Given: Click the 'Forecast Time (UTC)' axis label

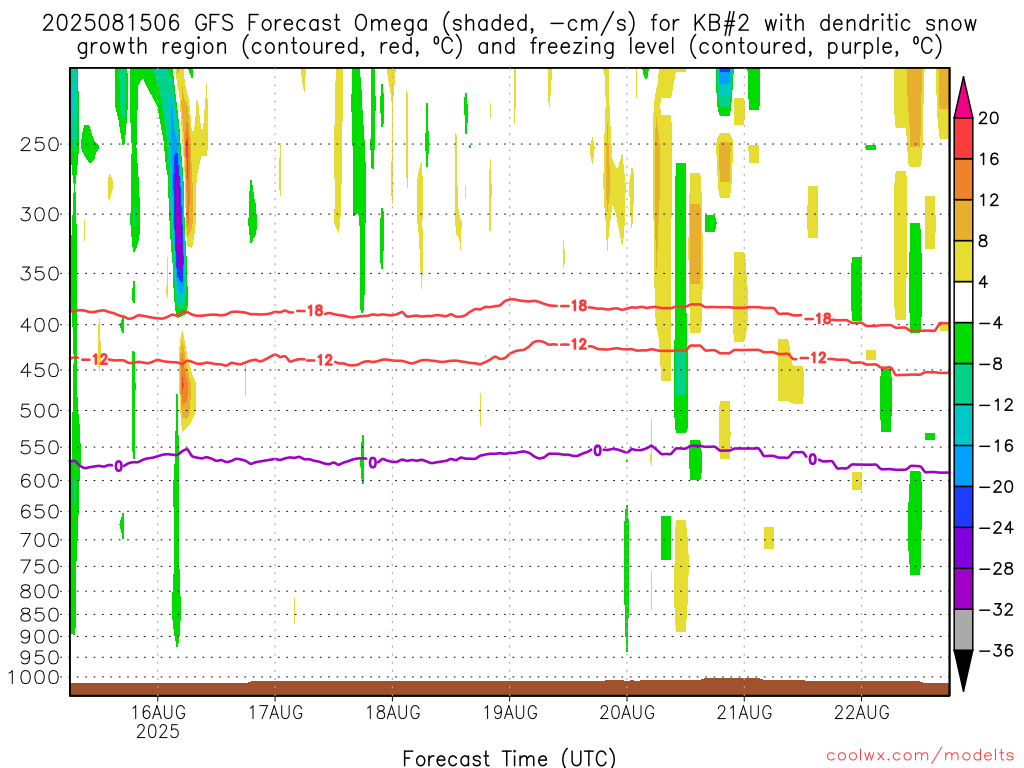Looking at the screenshot, I should click(509, 758).
